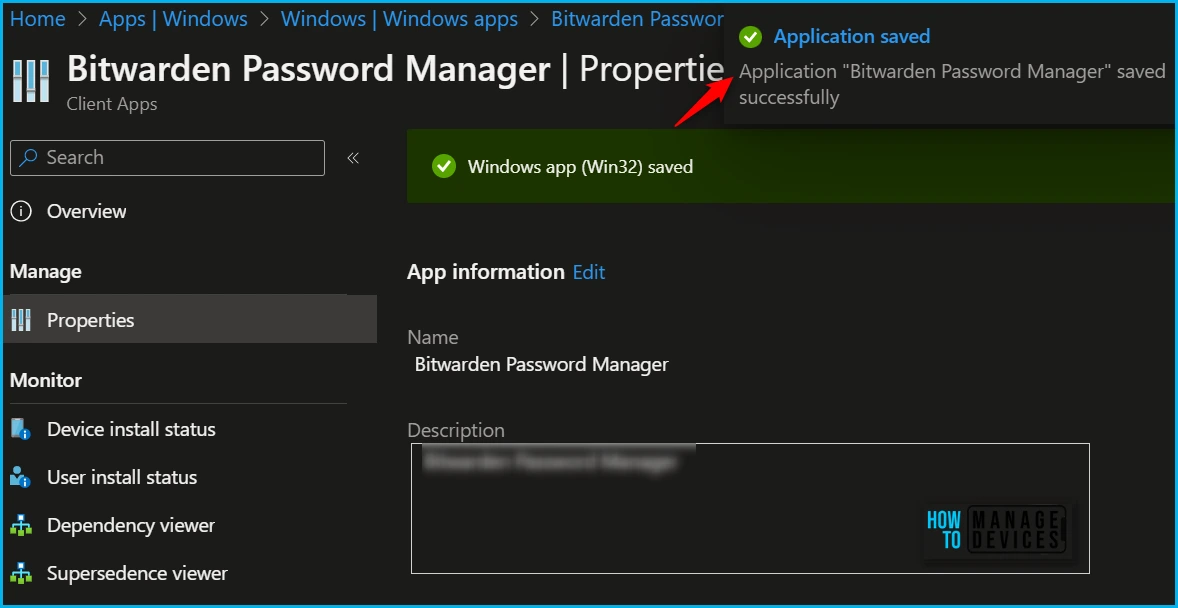1178x608 pixels.
Task: Click the Properties sliders icon
Action: pos(21,320)
